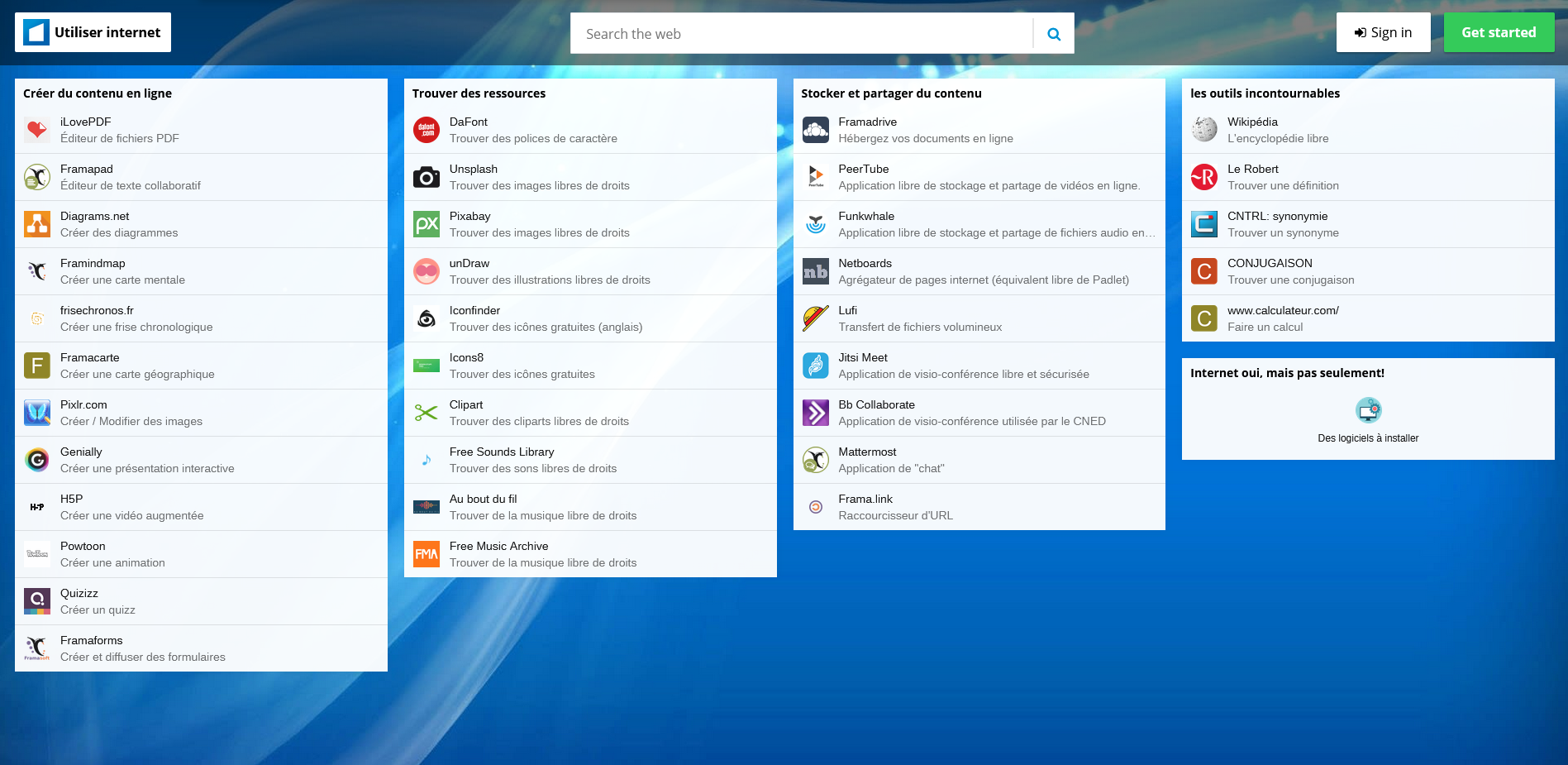Click the Mattermost app icon
The image size is (1568, 765).
[816, 460]
